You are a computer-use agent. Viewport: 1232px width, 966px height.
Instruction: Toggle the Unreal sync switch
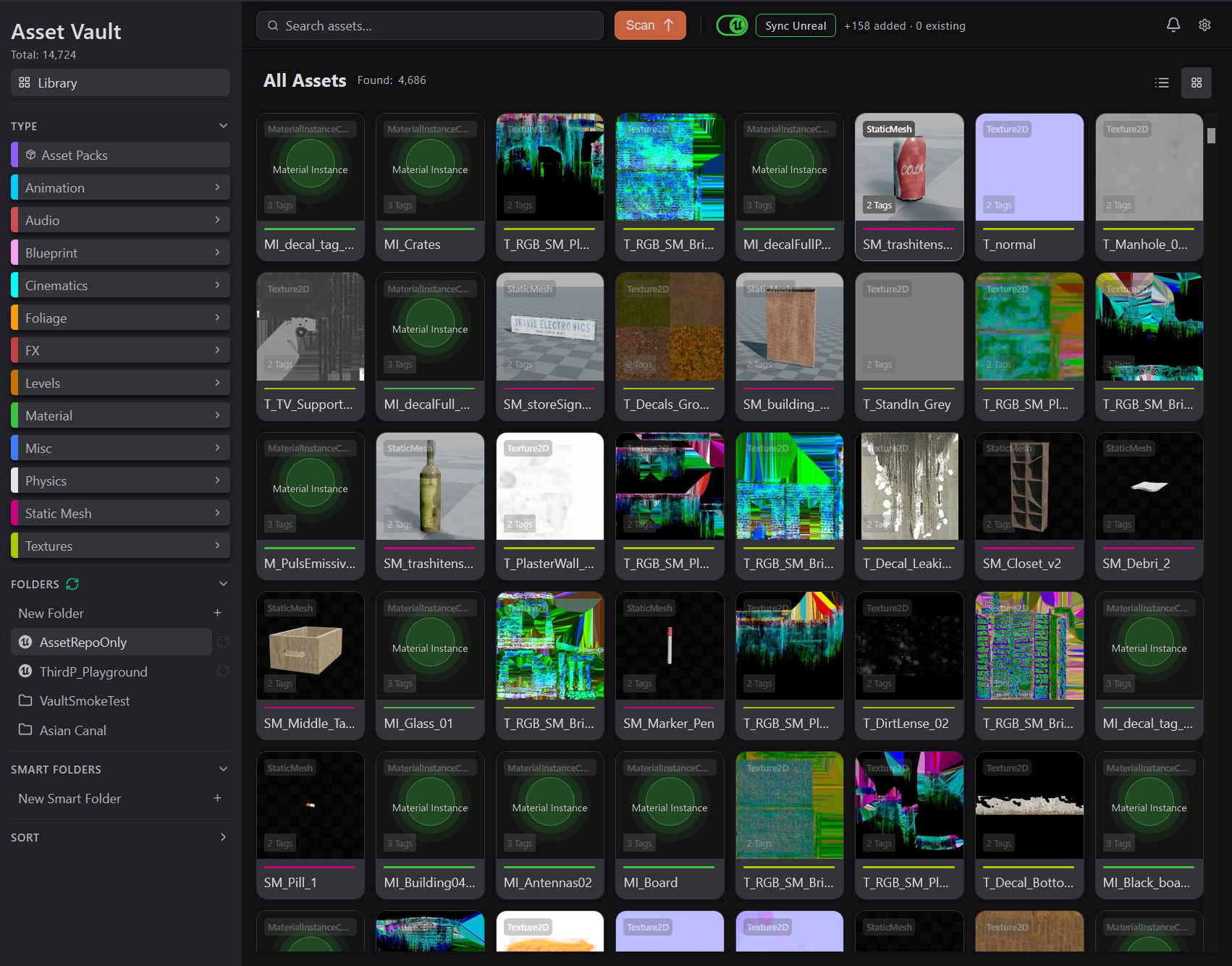(x=732, y=25)
